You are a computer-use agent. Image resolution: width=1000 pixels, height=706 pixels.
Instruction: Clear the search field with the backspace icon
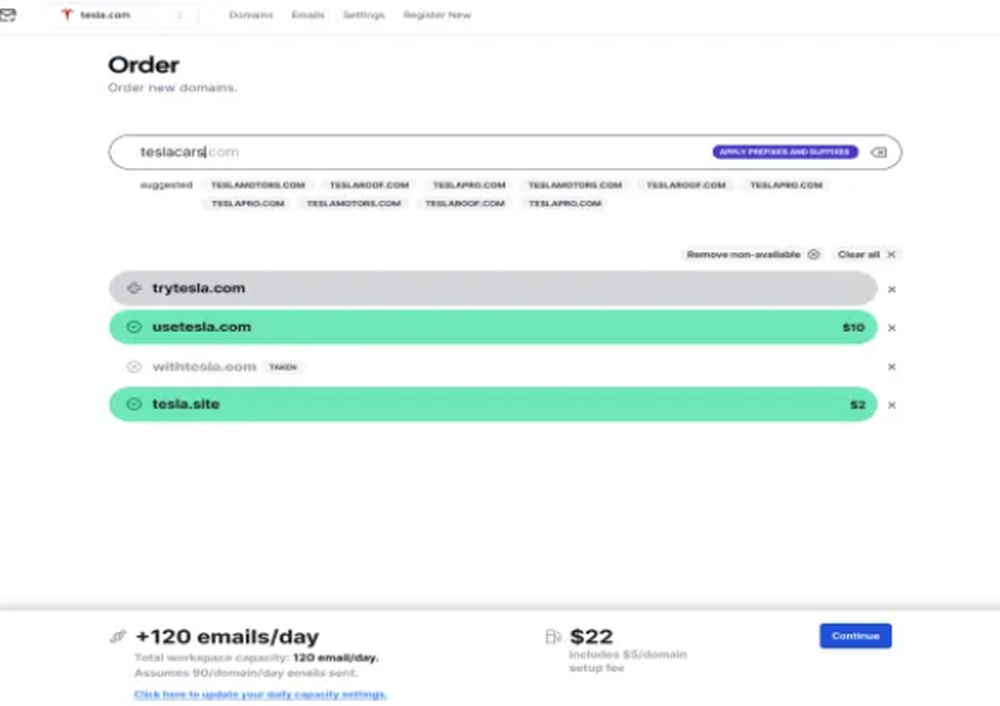pyautogui.click(x=879, y=152)
